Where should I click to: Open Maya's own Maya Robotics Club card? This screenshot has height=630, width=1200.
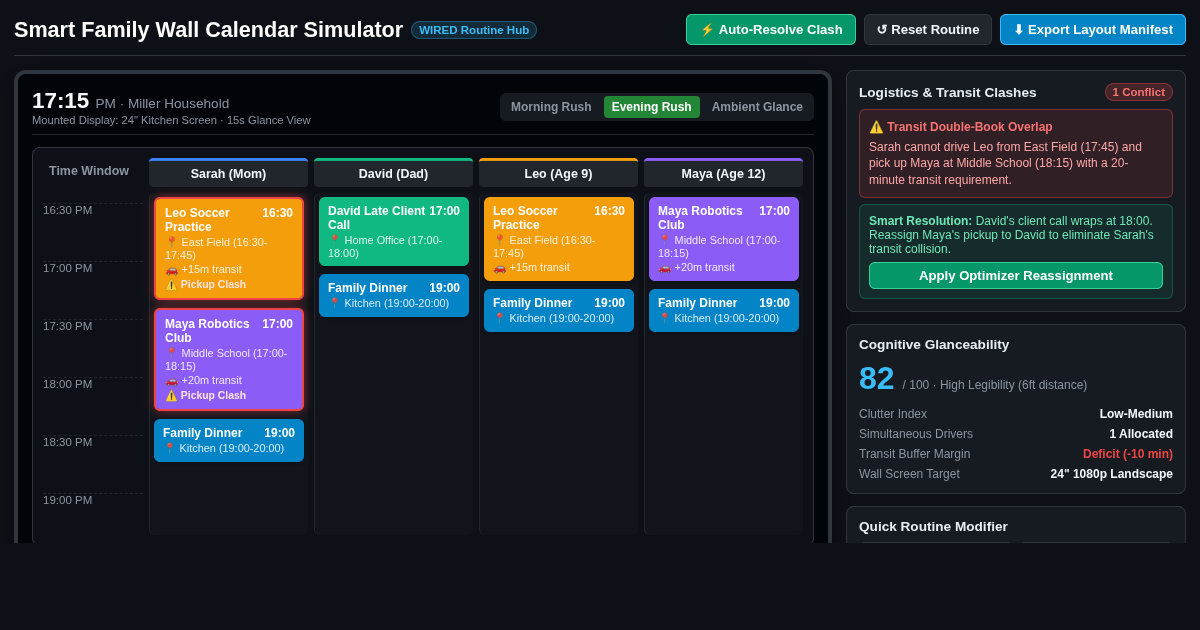coord(724,239)
